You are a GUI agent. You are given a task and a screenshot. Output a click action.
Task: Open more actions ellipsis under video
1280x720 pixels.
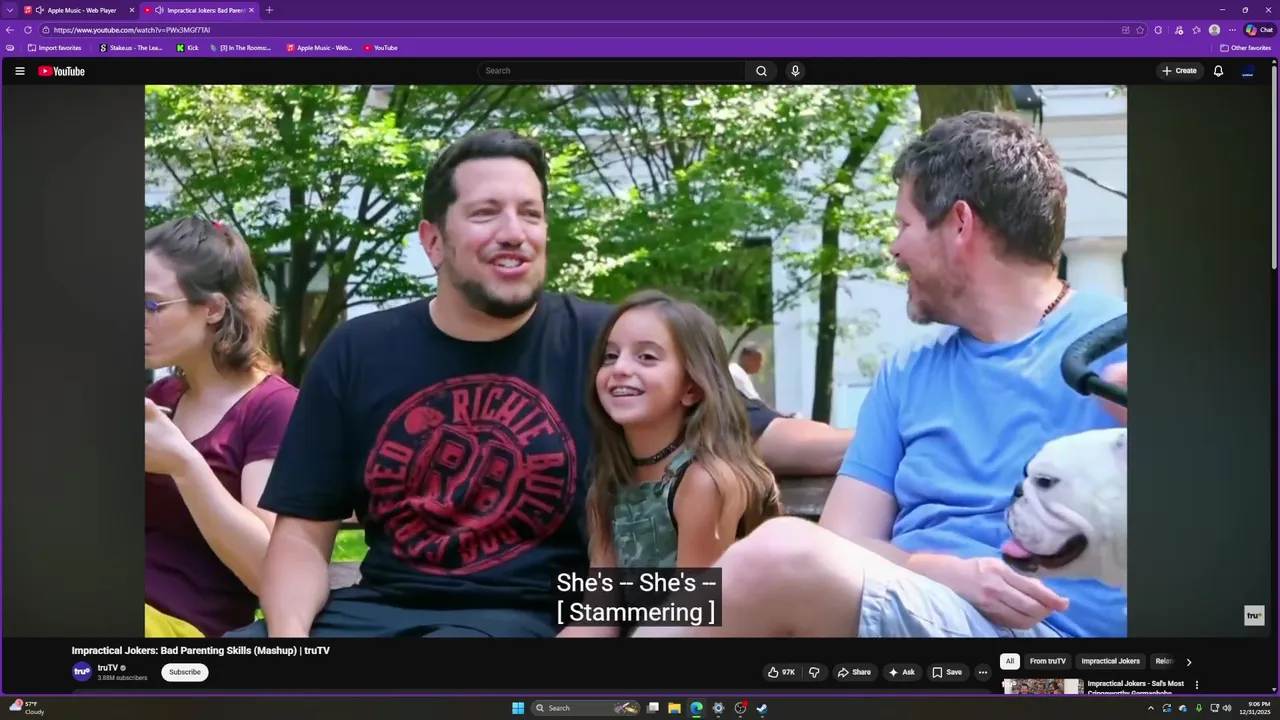click(982, 672)
